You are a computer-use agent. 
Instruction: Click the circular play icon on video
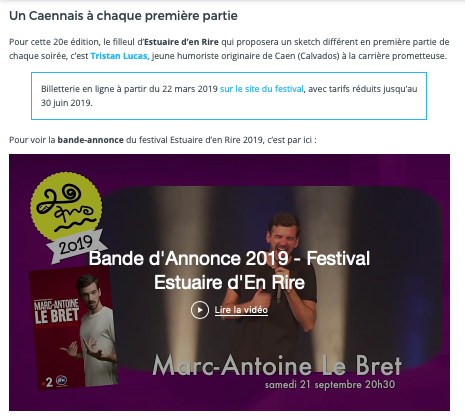click(200, 310)
